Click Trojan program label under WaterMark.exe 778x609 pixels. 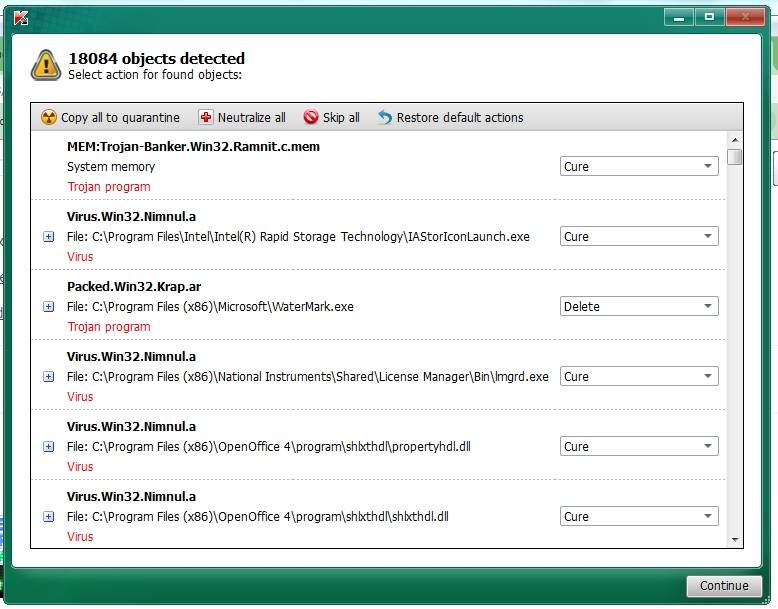click(x=109, y=327)
